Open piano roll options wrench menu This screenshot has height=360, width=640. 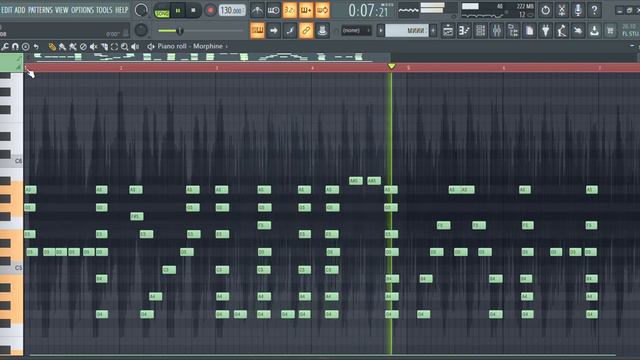tap(5, 47)
